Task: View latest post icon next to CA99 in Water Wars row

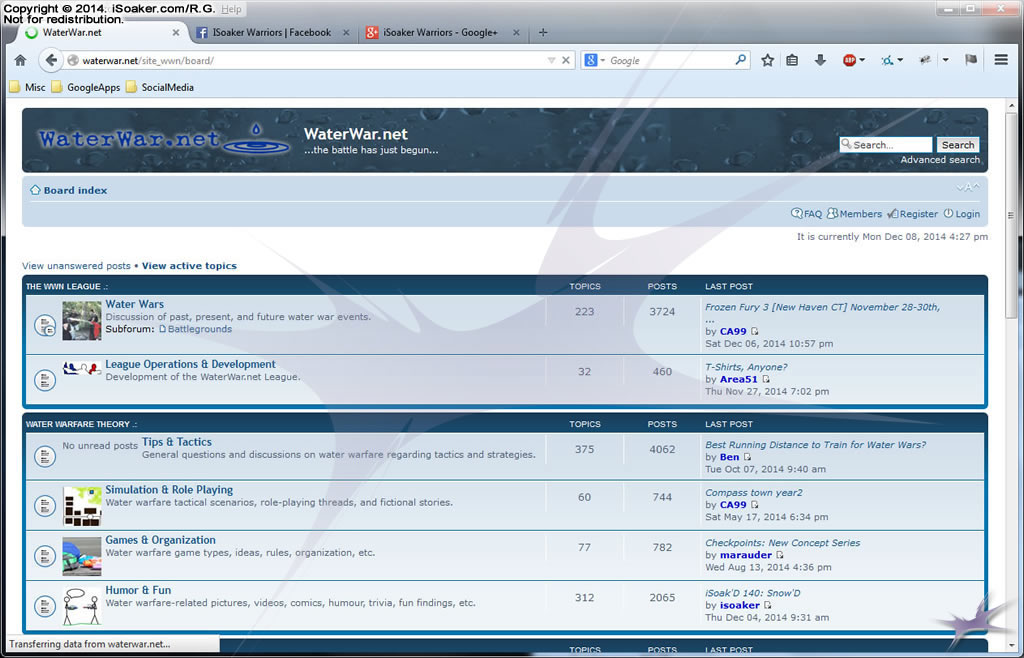Action: (754, 332)
